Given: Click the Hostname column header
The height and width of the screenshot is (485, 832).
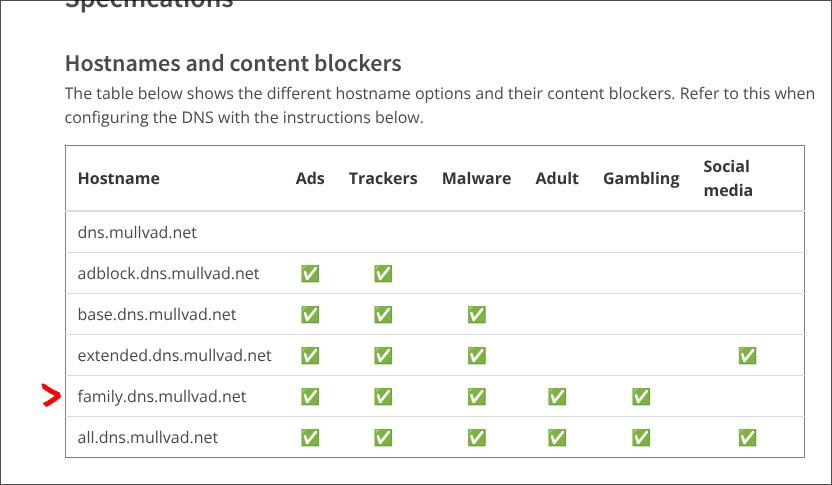Looking at the screenshot, I should (x=118, y=178).
